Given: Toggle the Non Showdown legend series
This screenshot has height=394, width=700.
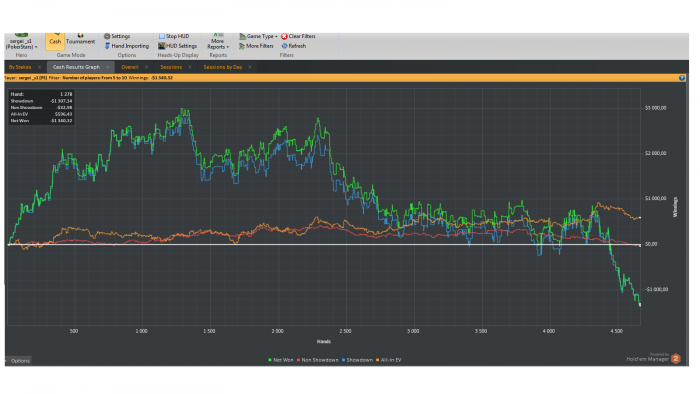Looking at the screenshot, I should click(x=317, y=360).
